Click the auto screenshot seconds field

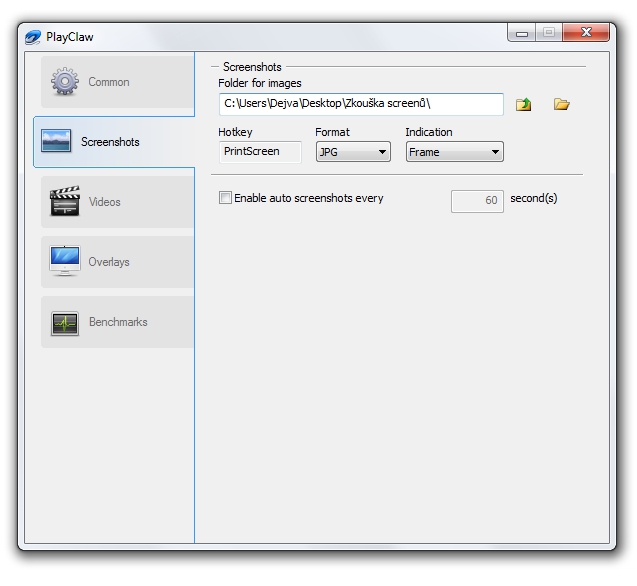[x=477, y=200]
